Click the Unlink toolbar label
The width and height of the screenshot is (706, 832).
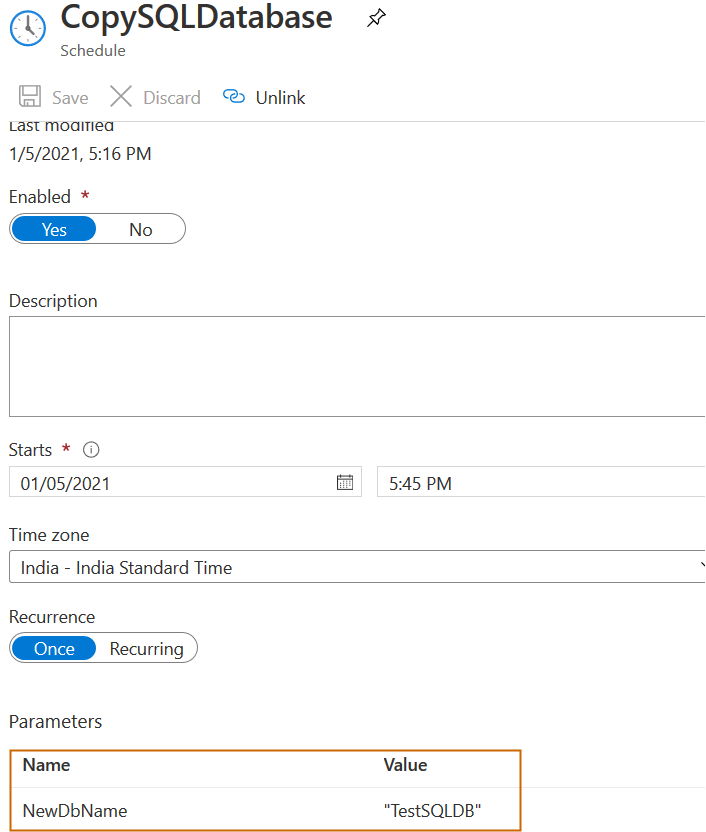[x=280, y=97]
